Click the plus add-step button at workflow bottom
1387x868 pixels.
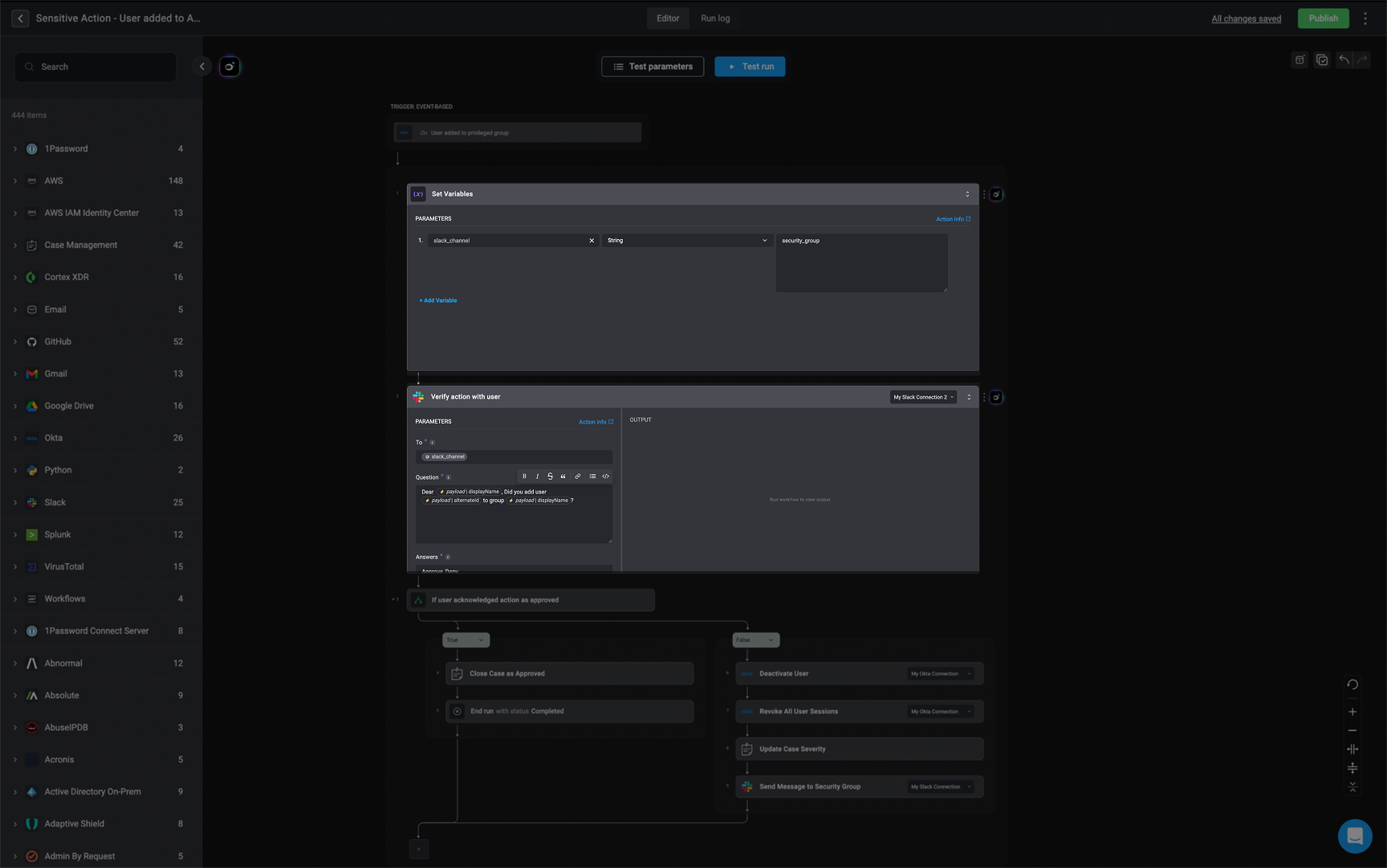pyautogui.click(x=418, y=849)
